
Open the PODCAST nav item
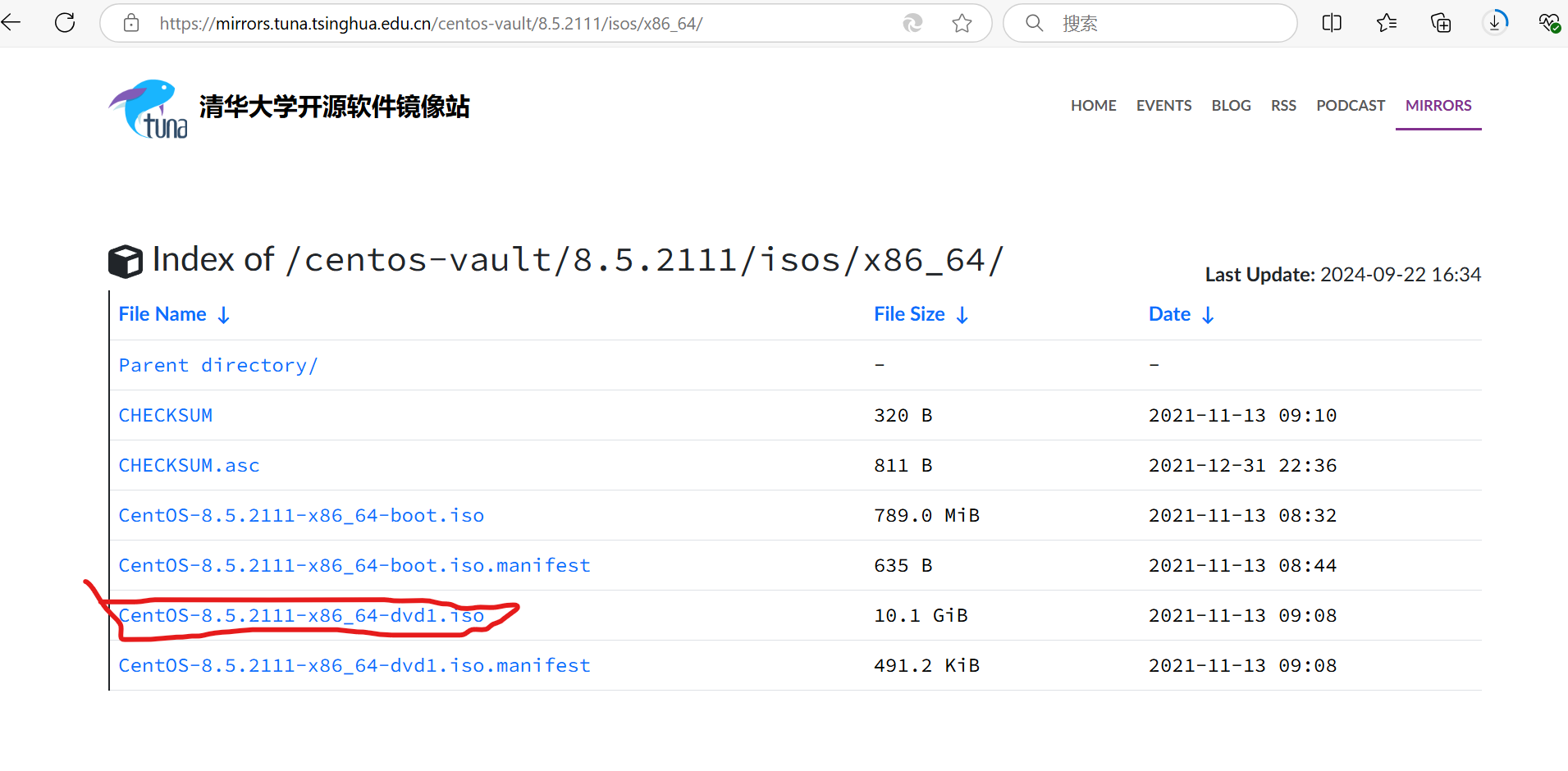coord(1351,106)
